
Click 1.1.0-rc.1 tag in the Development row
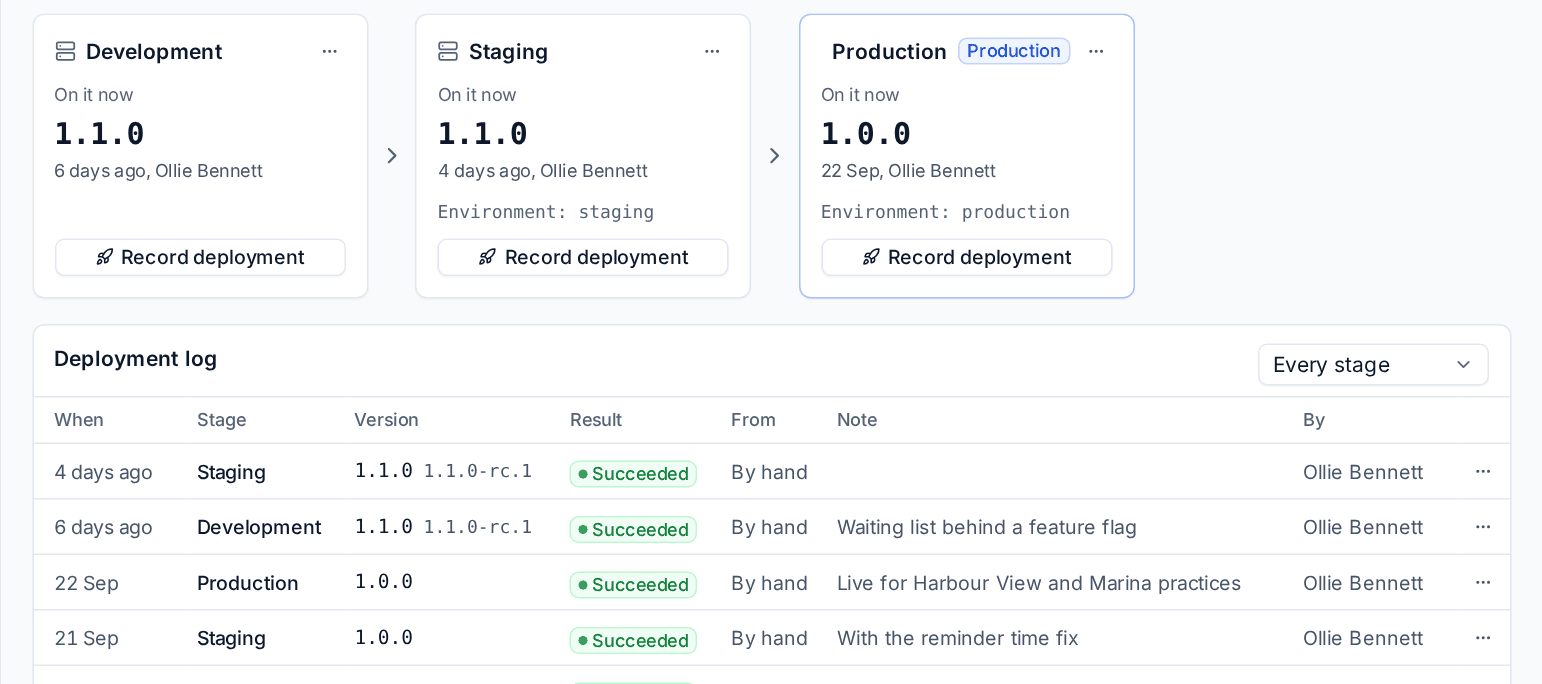478,527
